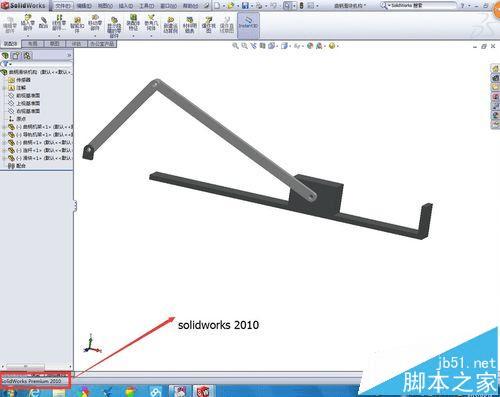The height and width of the screenshot is (397, 500).
Task: Click SolidWorks icon in Windows taskbar
Action: click(203, 391)
